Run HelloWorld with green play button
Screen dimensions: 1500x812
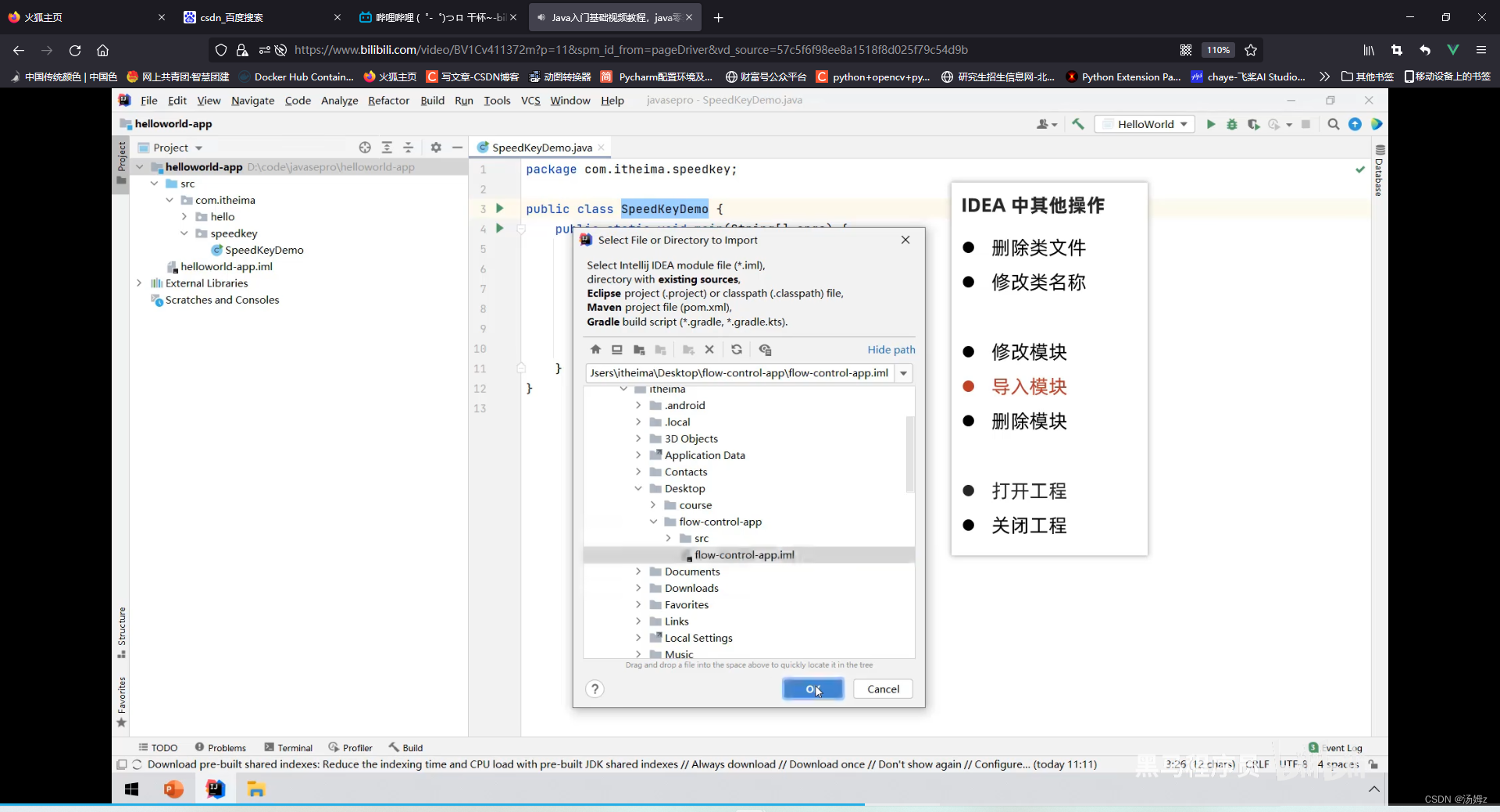[x=1211, y=124]
